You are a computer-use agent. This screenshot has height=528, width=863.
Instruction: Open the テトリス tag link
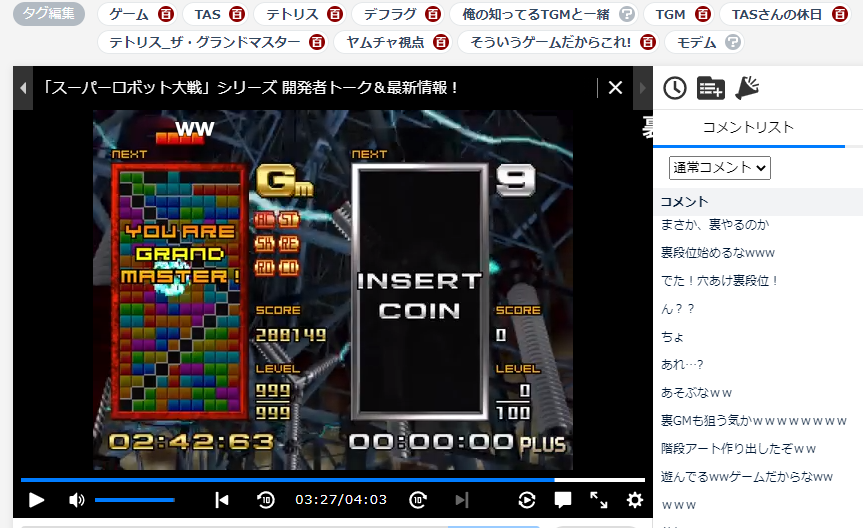[292, 14]
